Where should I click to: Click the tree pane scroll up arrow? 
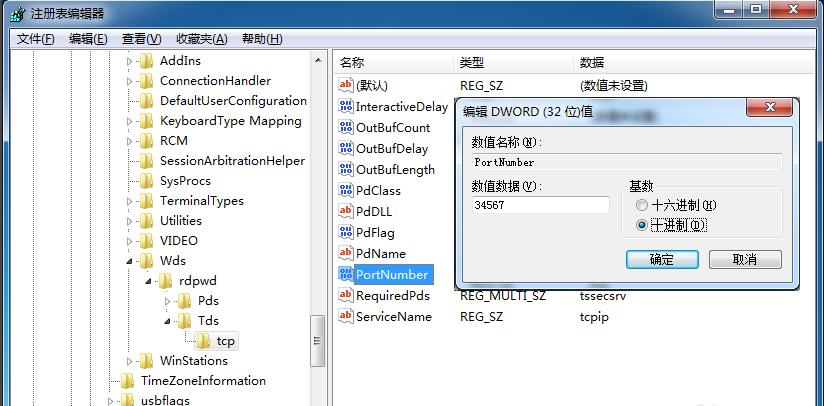(x=318, y=61)
